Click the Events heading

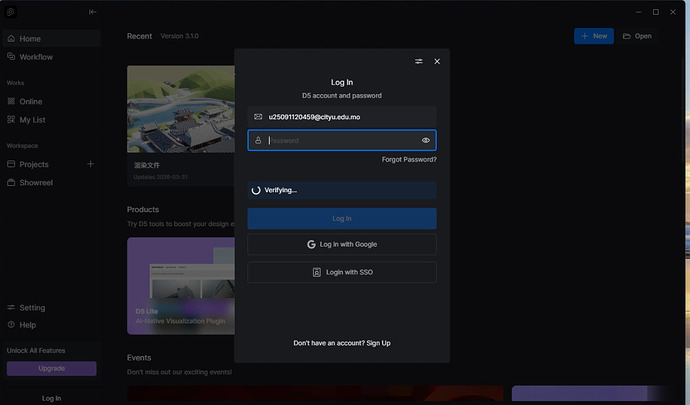click(139, 357)
